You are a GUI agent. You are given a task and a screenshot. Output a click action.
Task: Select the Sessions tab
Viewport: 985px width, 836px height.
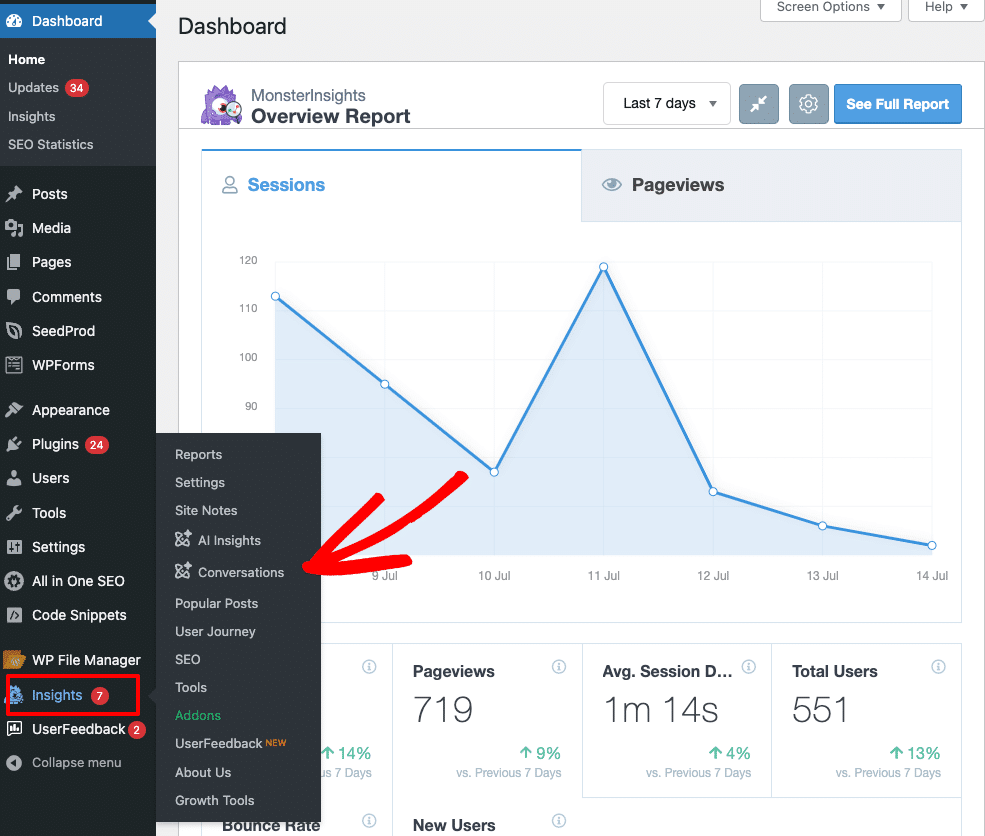coord(286,185)
